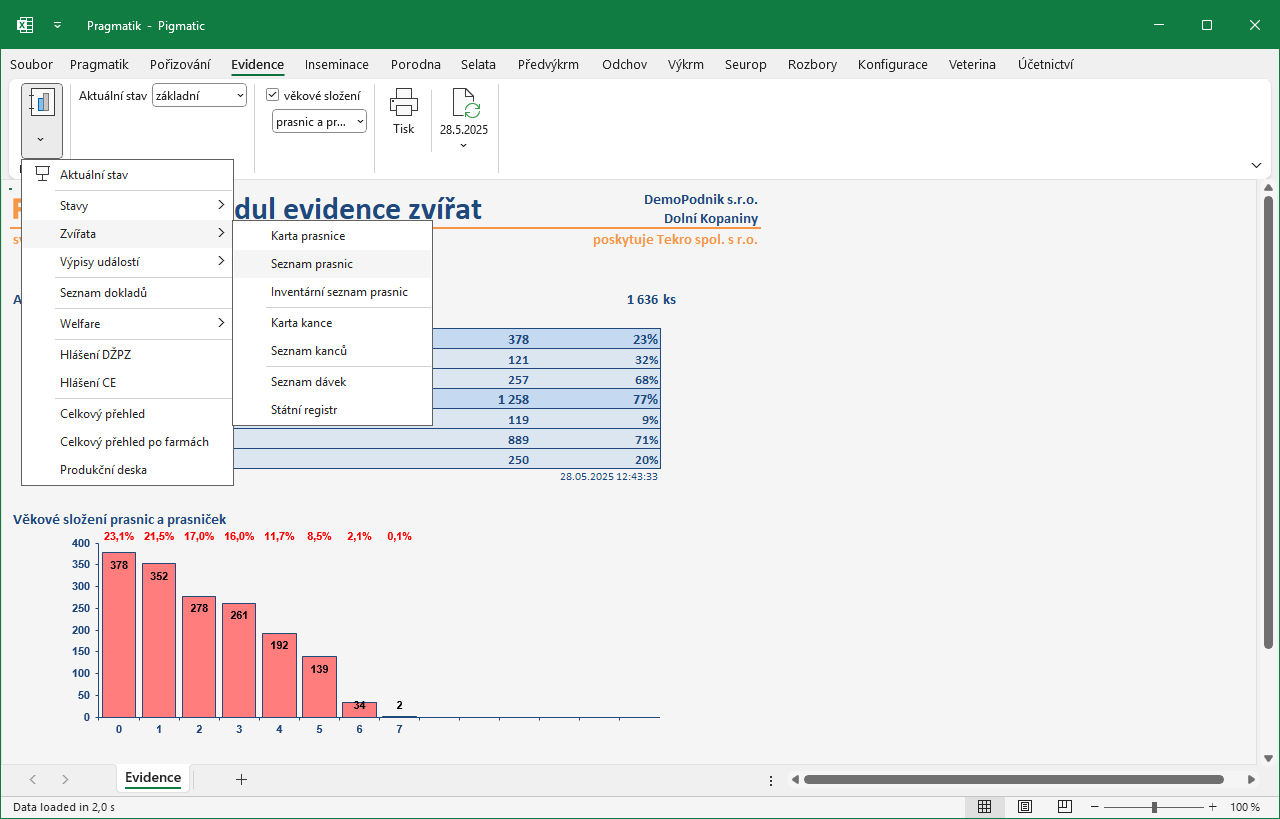Switch to Page Break Preview icon
The width and height of the screenshot is (1280, 819).
[1065, 807]
